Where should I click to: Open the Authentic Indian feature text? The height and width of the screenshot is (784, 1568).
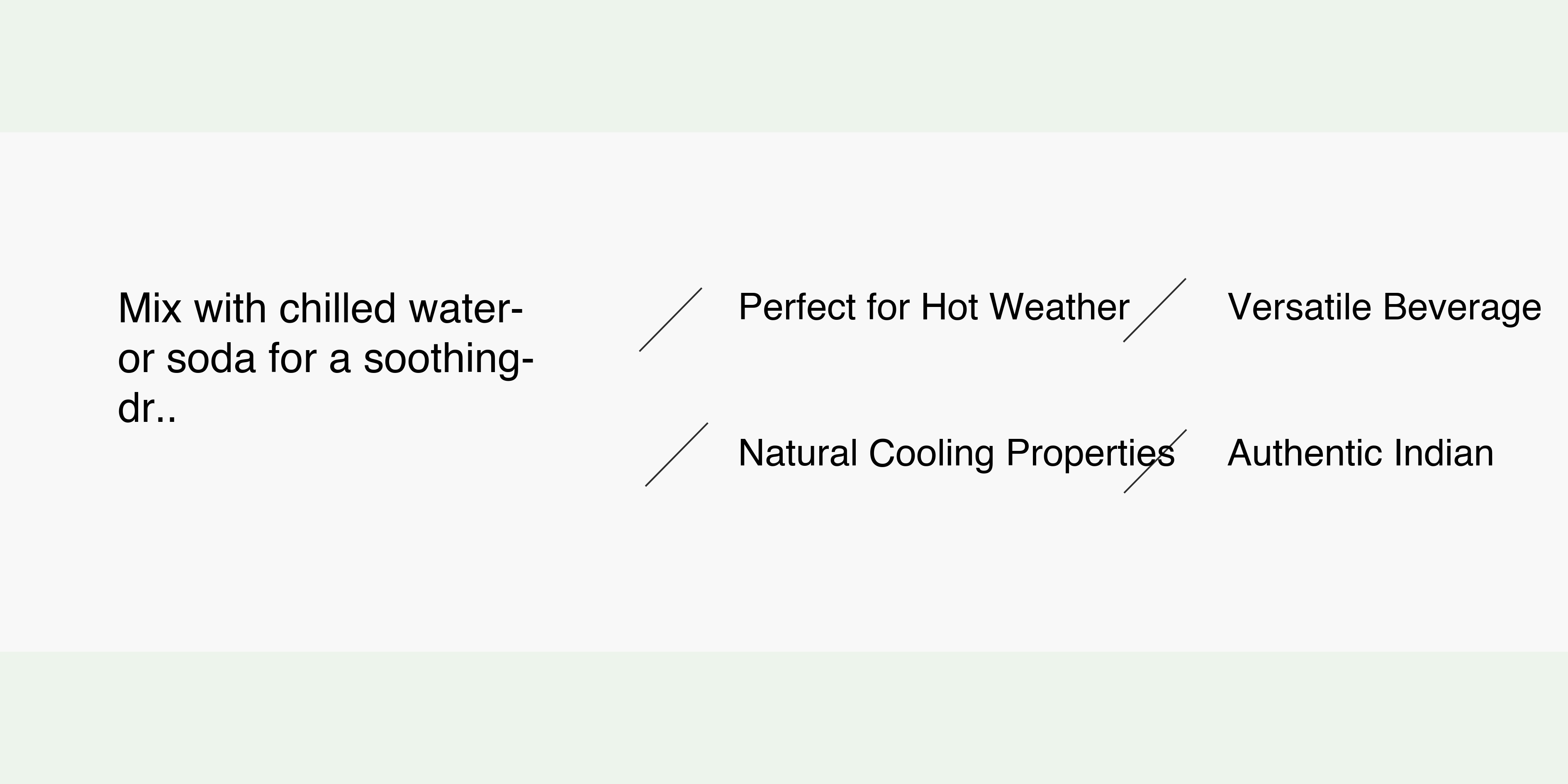coord(1361,453)
